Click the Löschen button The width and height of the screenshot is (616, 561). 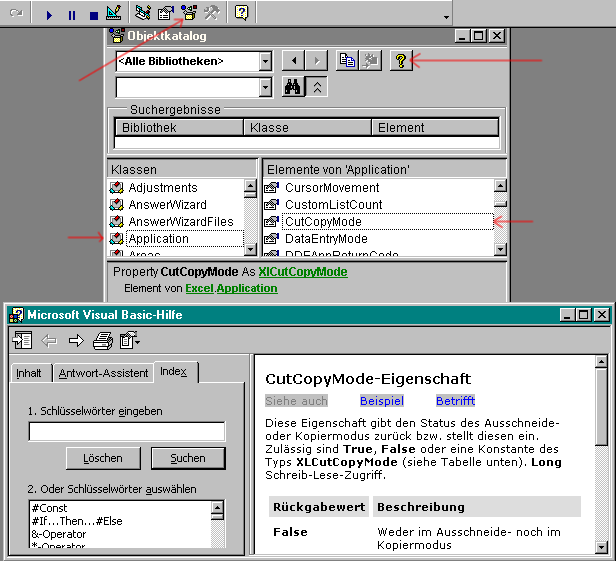pyautogui.click(x=103, y=458)
